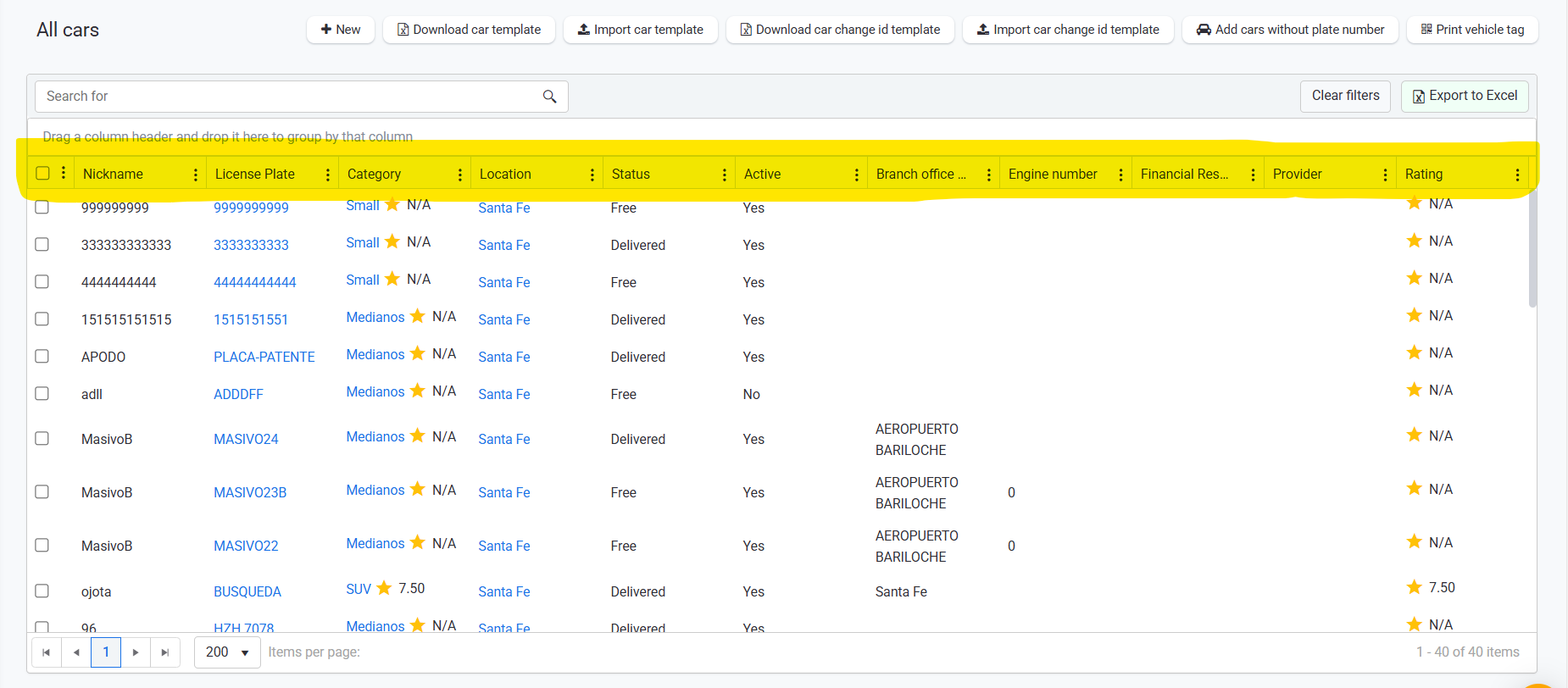Click the search magnifier icon
The image size is (1568, 688).
(x=549, y=97)
